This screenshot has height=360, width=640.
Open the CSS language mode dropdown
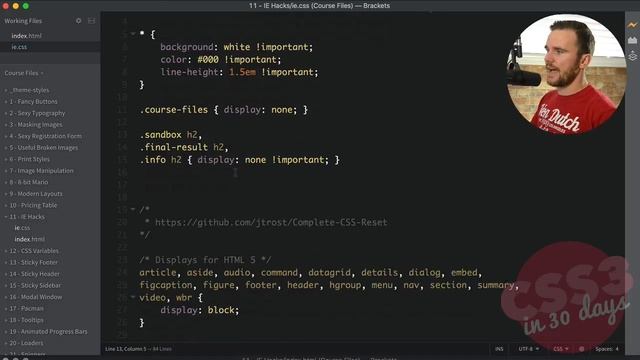coord(560,349)
